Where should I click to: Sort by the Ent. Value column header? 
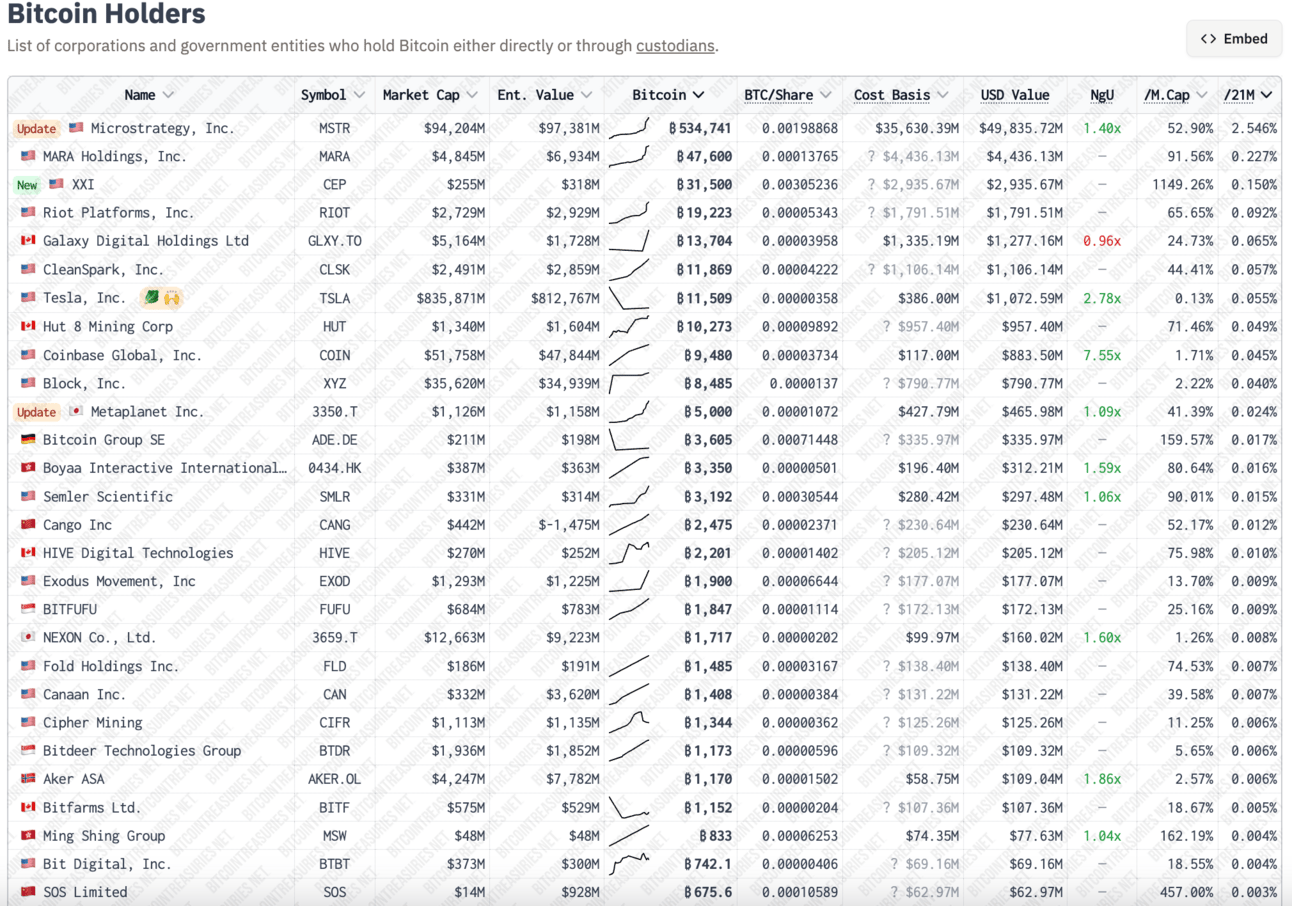(x=543, y=95)
